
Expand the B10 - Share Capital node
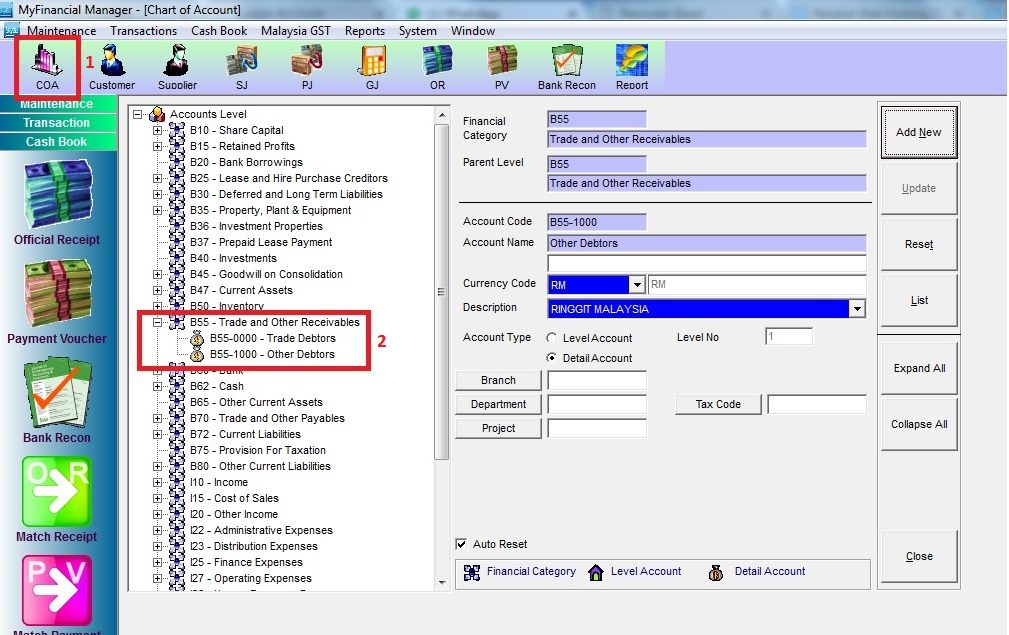[157, 130]
